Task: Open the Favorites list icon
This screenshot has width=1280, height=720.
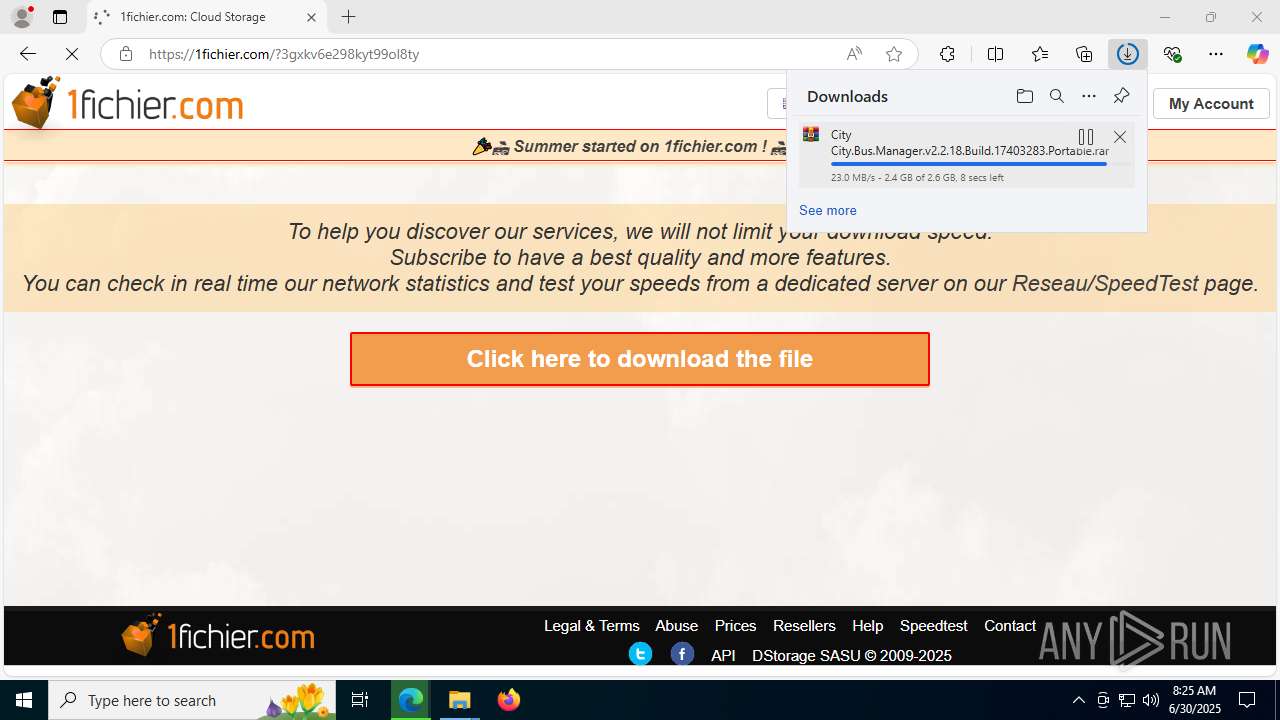Action: (1040, 54)
